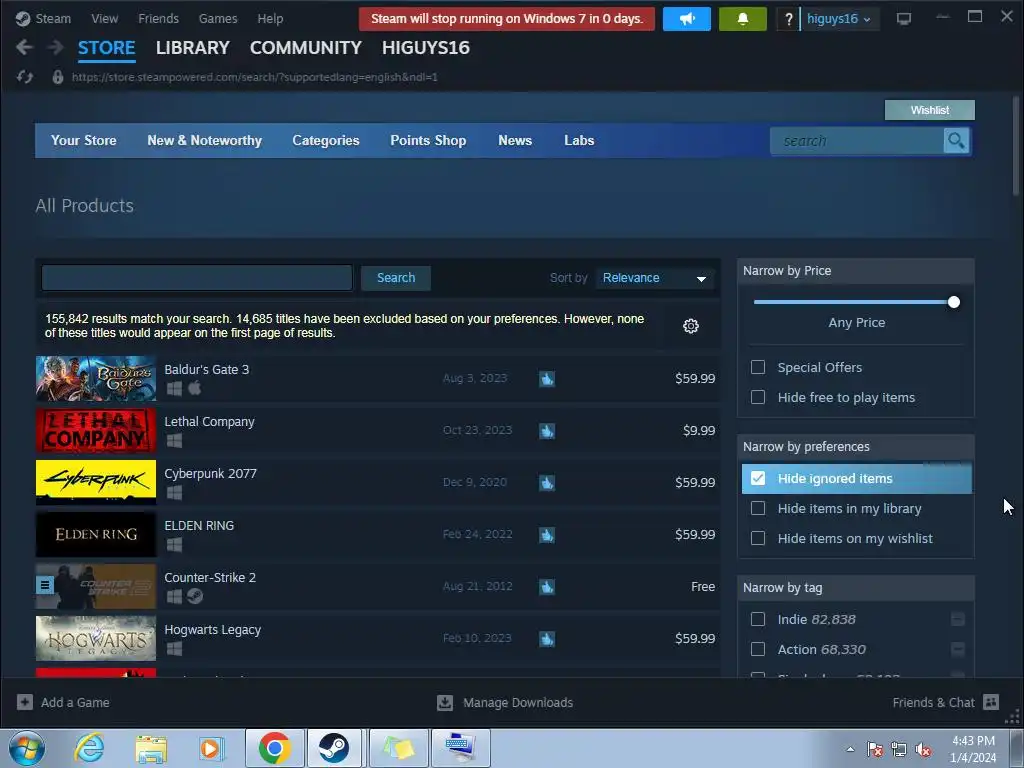Open the View menu

pos(104,18)
